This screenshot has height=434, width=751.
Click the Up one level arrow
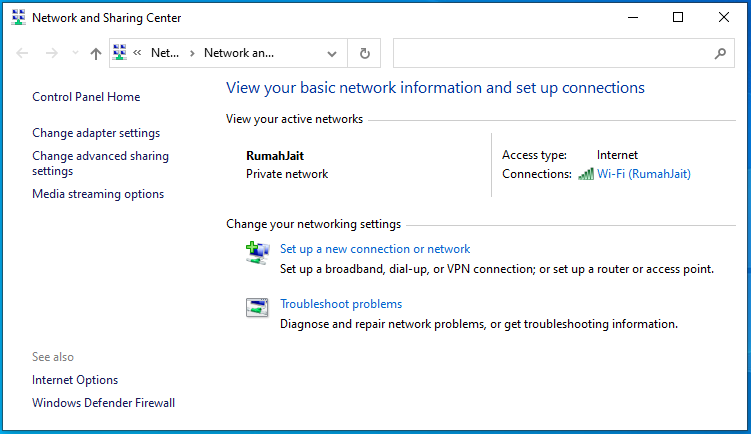(95, 54)
